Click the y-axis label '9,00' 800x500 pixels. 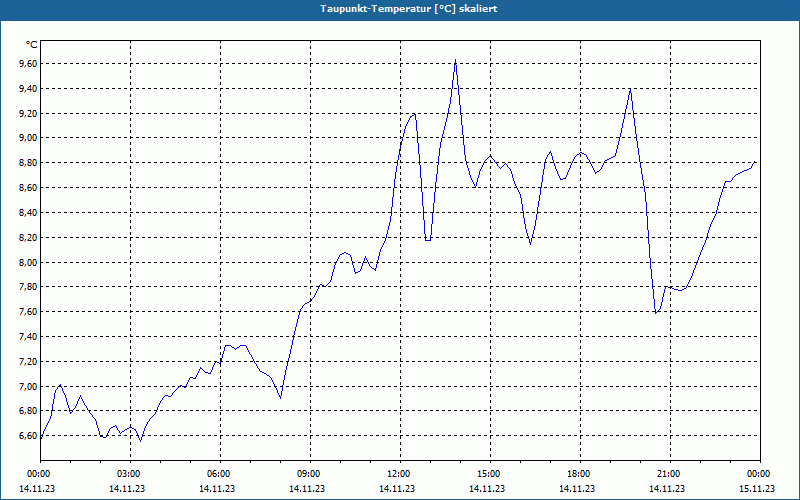coord(29,138)
